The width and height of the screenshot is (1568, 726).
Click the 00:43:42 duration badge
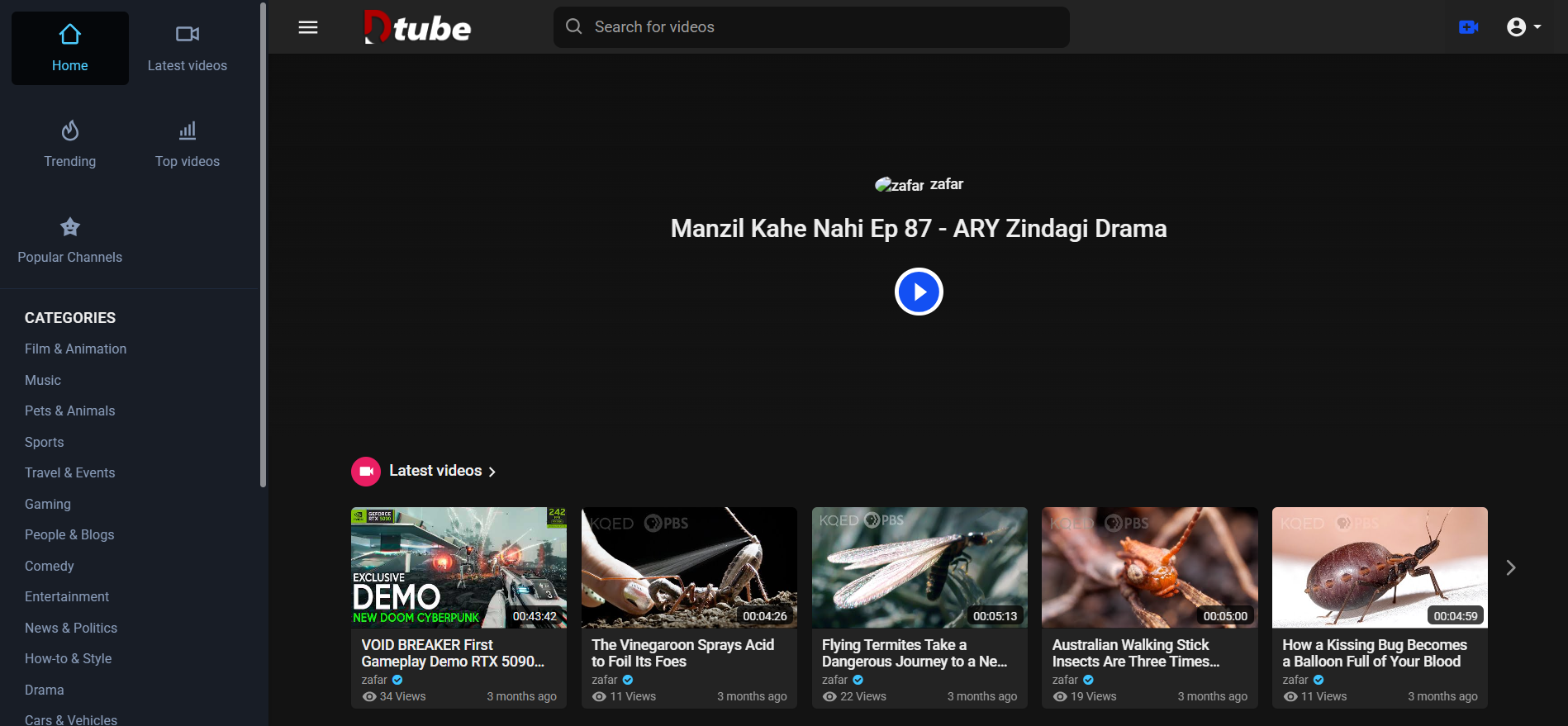click(x=535, y=616)
